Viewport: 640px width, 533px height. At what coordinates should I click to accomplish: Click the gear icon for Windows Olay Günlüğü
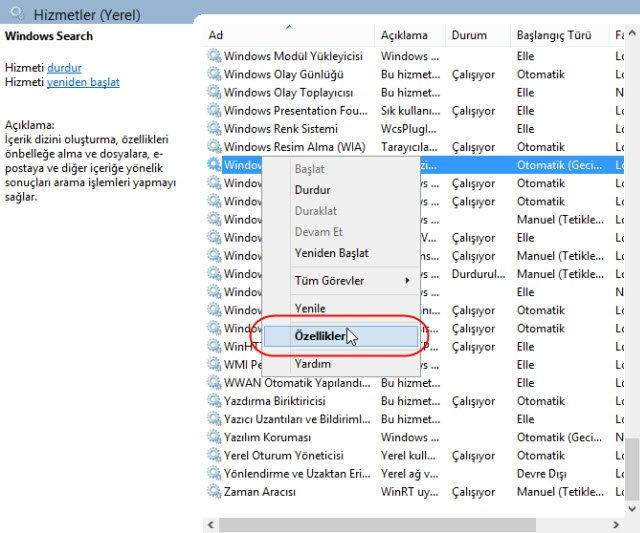(214, 74)
